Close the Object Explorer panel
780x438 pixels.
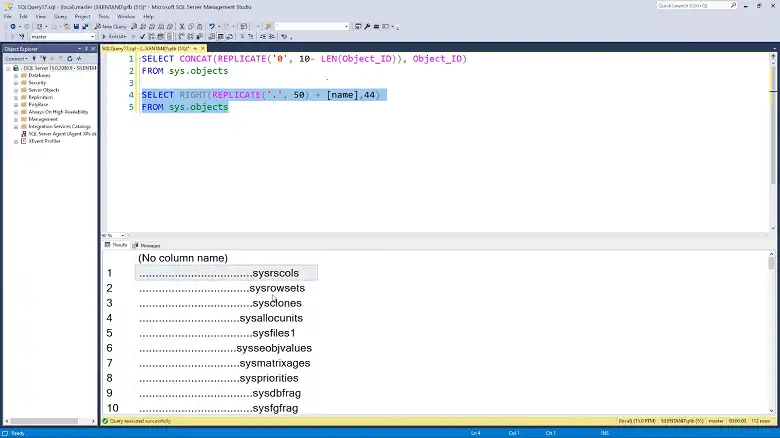click(93, 49)
